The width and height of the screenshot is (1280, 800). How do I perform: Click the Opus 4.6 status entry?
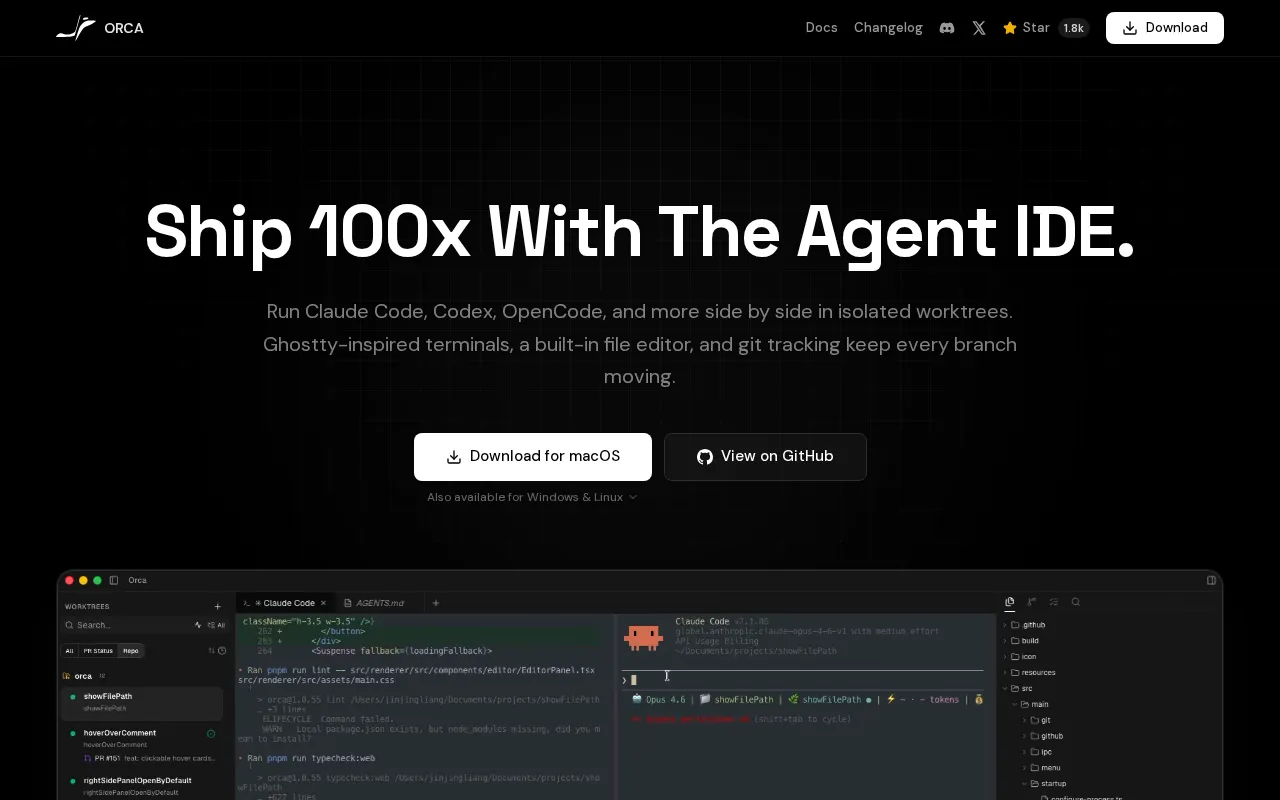click(x=659, y=700)
